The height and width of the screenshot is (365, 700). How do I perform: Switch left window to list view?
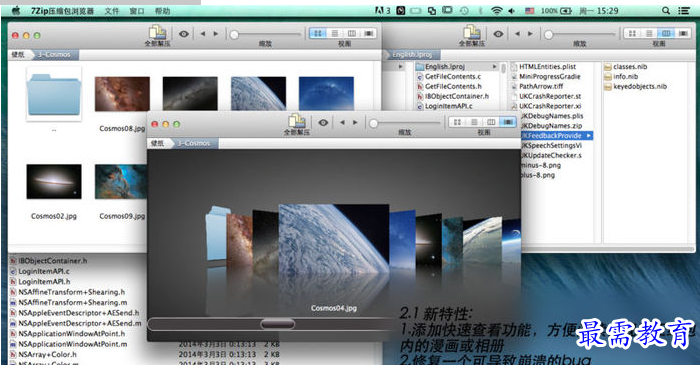pos(334,33)
